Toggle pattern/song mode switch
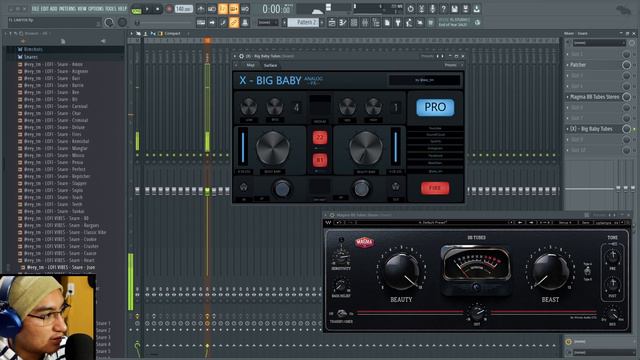 [136, 10]
